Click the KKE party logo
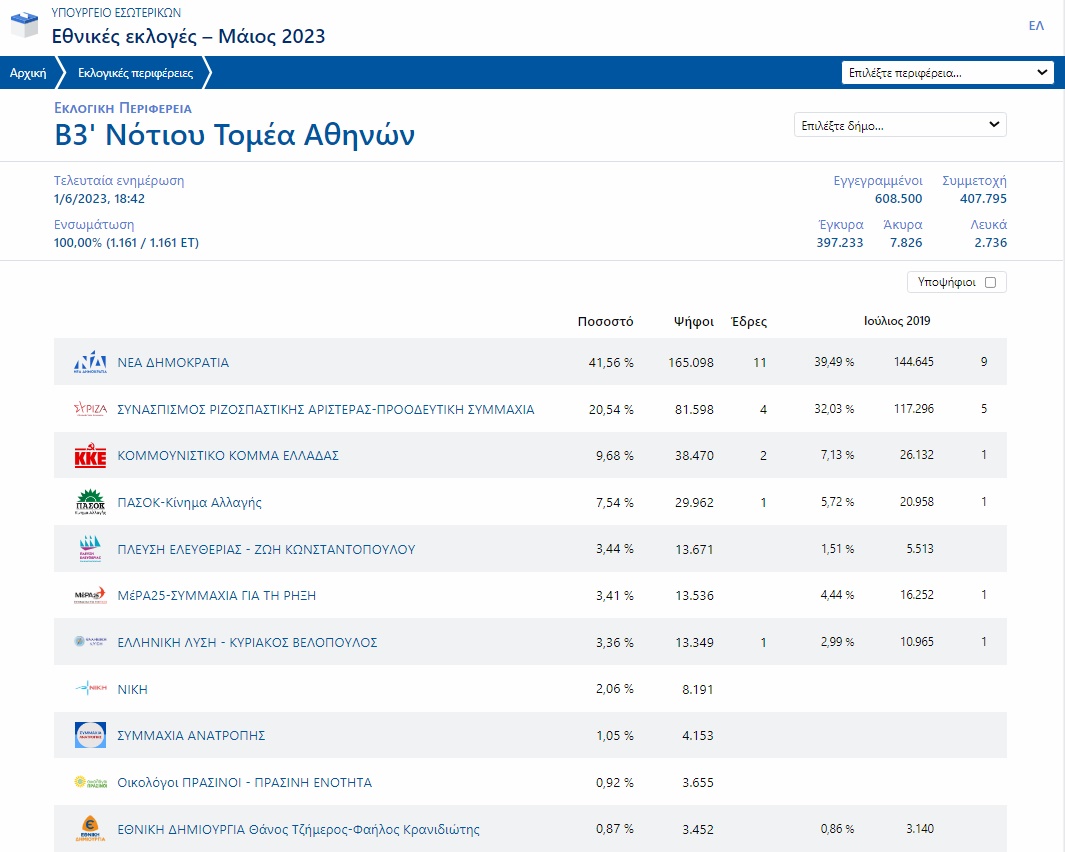 (x=90, y=456)
